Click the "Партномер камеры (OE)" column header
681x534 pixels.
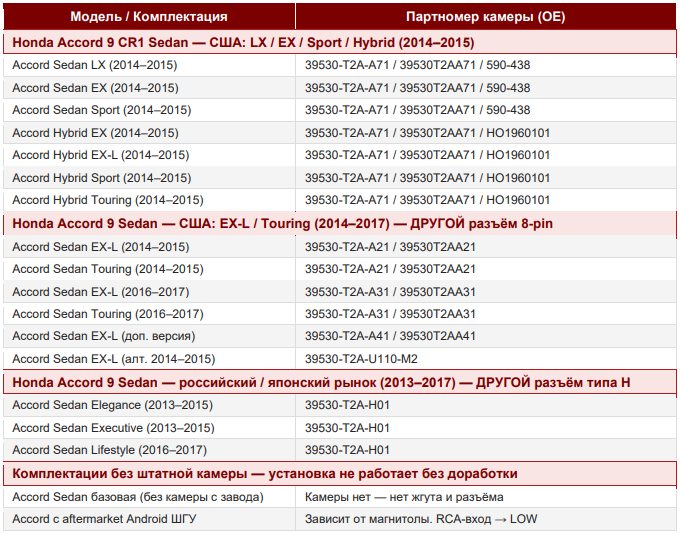point(486,16)
